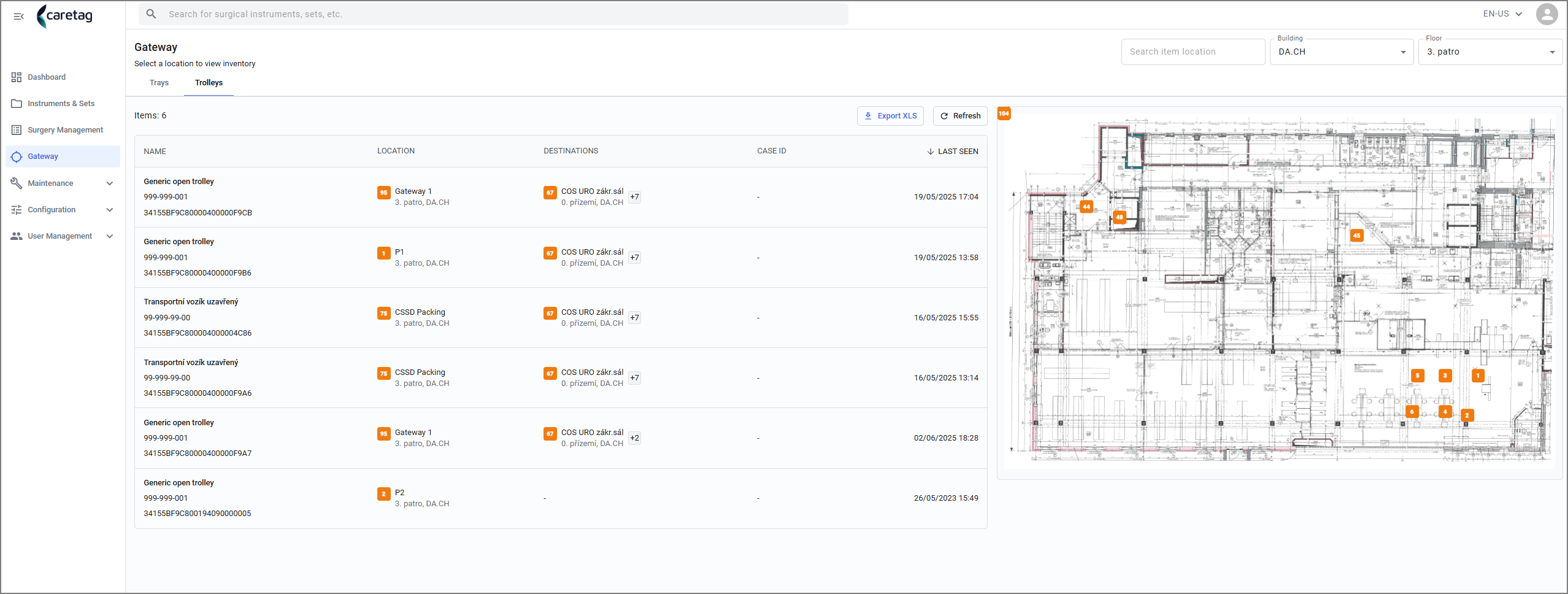Click the Dashboard grid icon
This screenshot has height=594, width=1568.
click(17, 77)
